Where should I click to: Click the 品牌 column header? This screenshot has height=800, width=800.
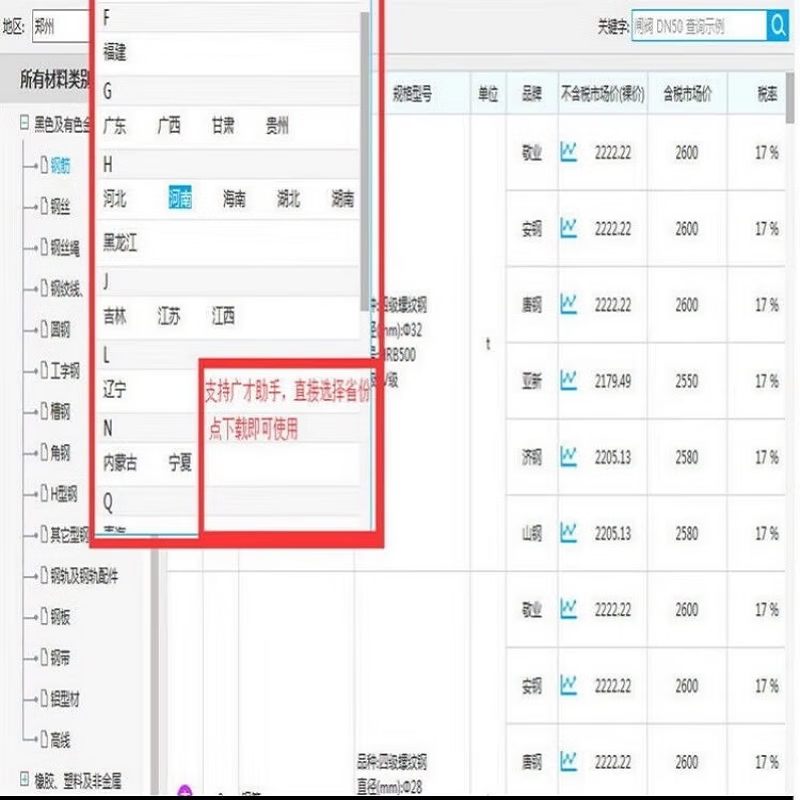[532, 94]
